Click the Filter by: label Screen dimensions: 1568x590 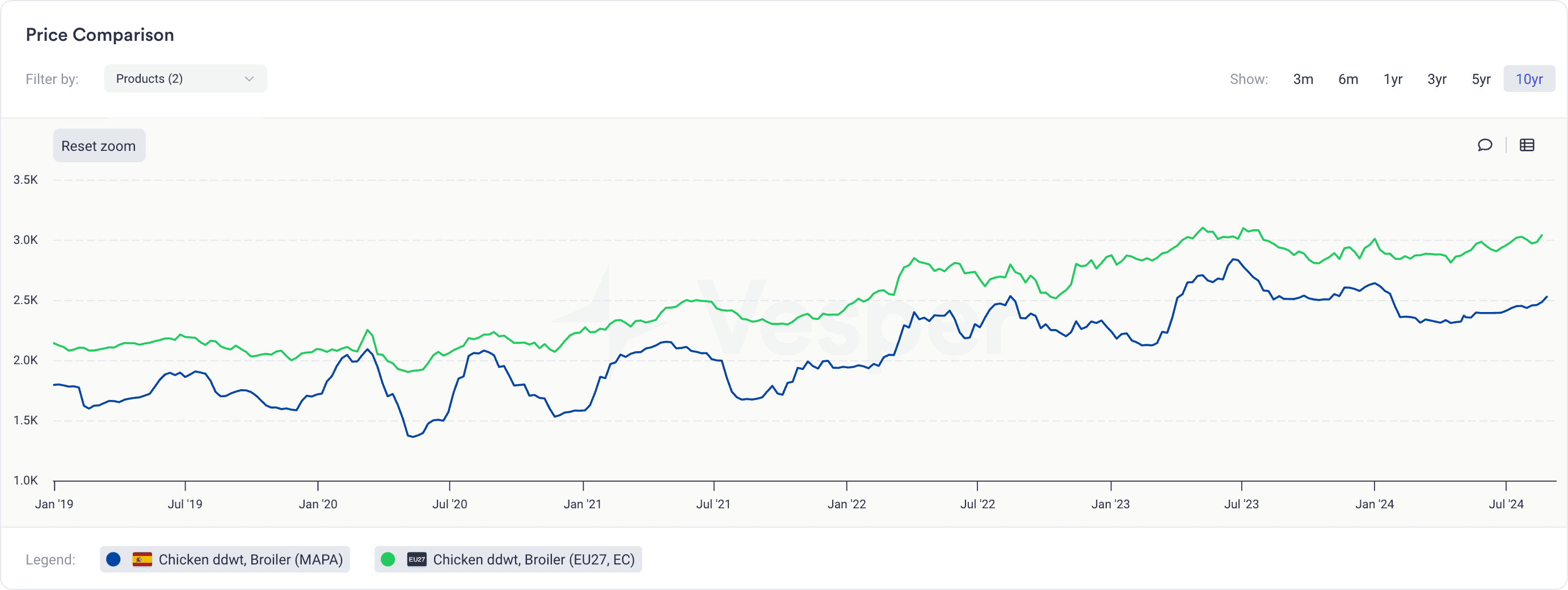point(52,79)
